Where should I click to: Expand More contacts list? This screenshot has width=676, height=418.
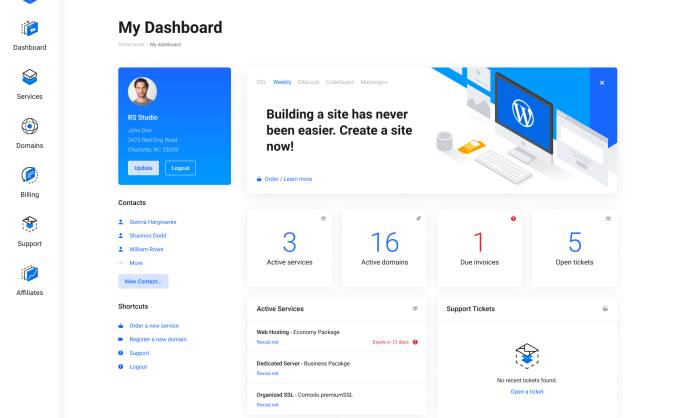tap(135, 263)
